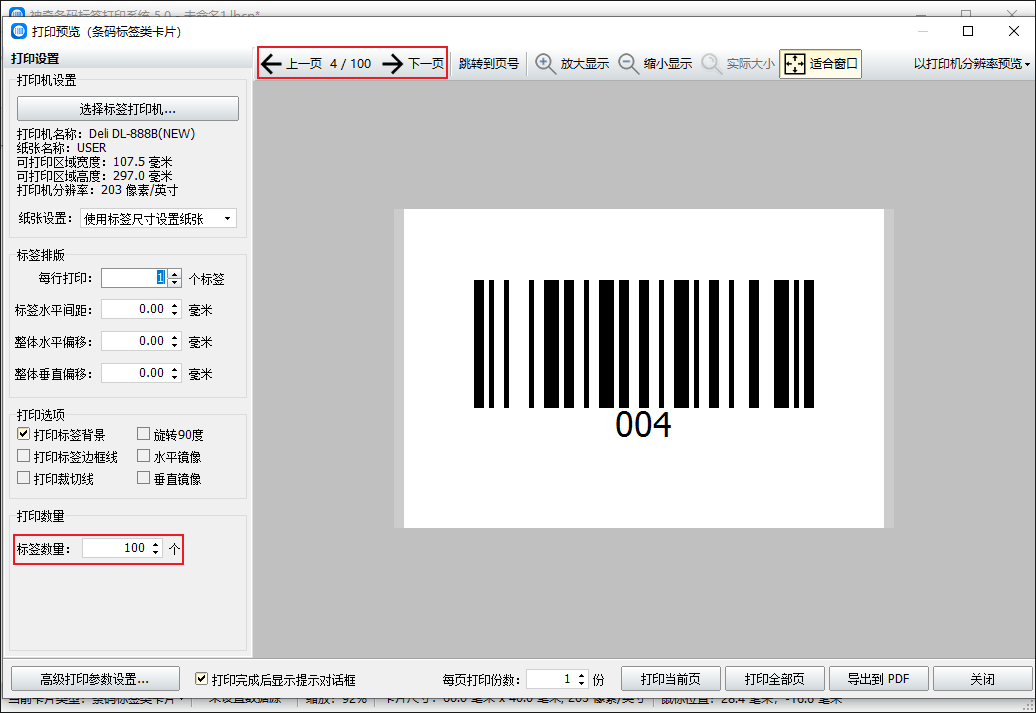Screen dimensions: 1036x713
Task: Open 高级打印参数设置 dialog
Action: coord(95,679)
